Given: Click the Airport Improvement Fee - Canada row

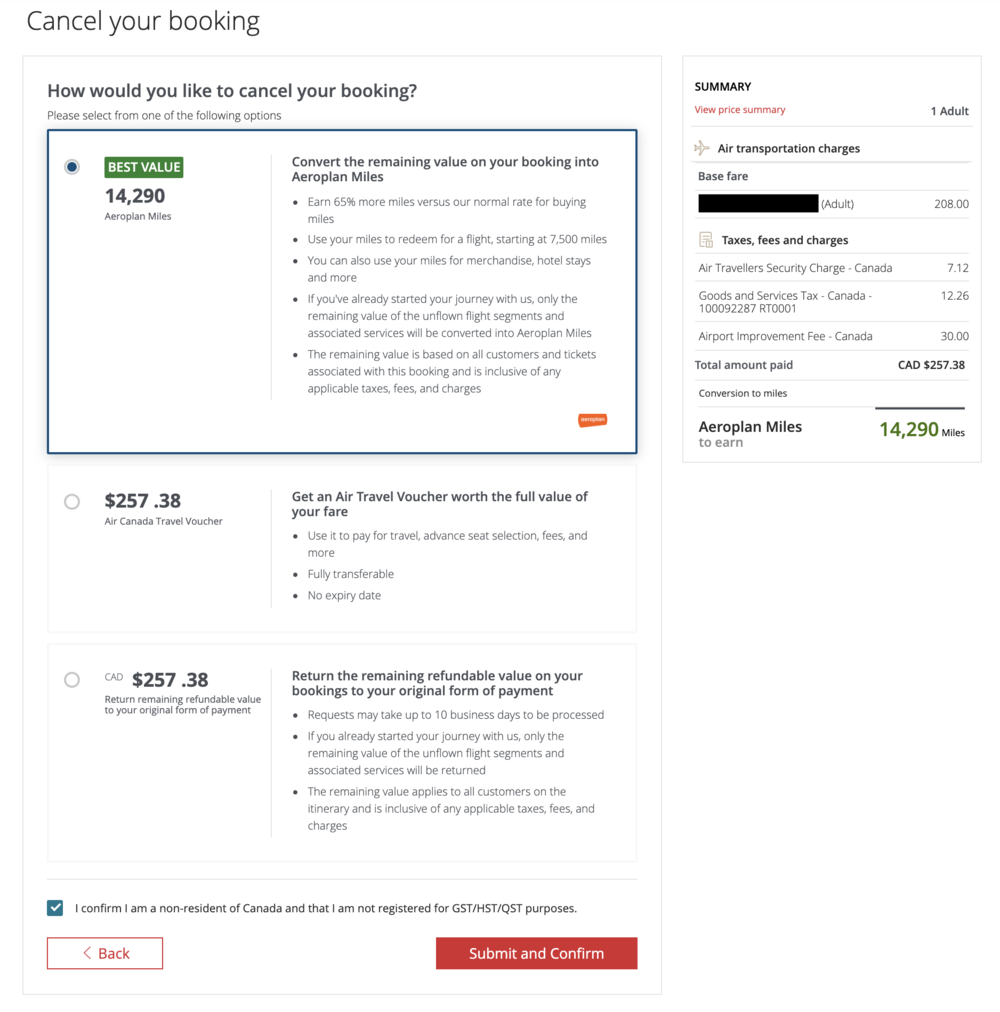Looking at the screenshot, I should click(831, 336).
